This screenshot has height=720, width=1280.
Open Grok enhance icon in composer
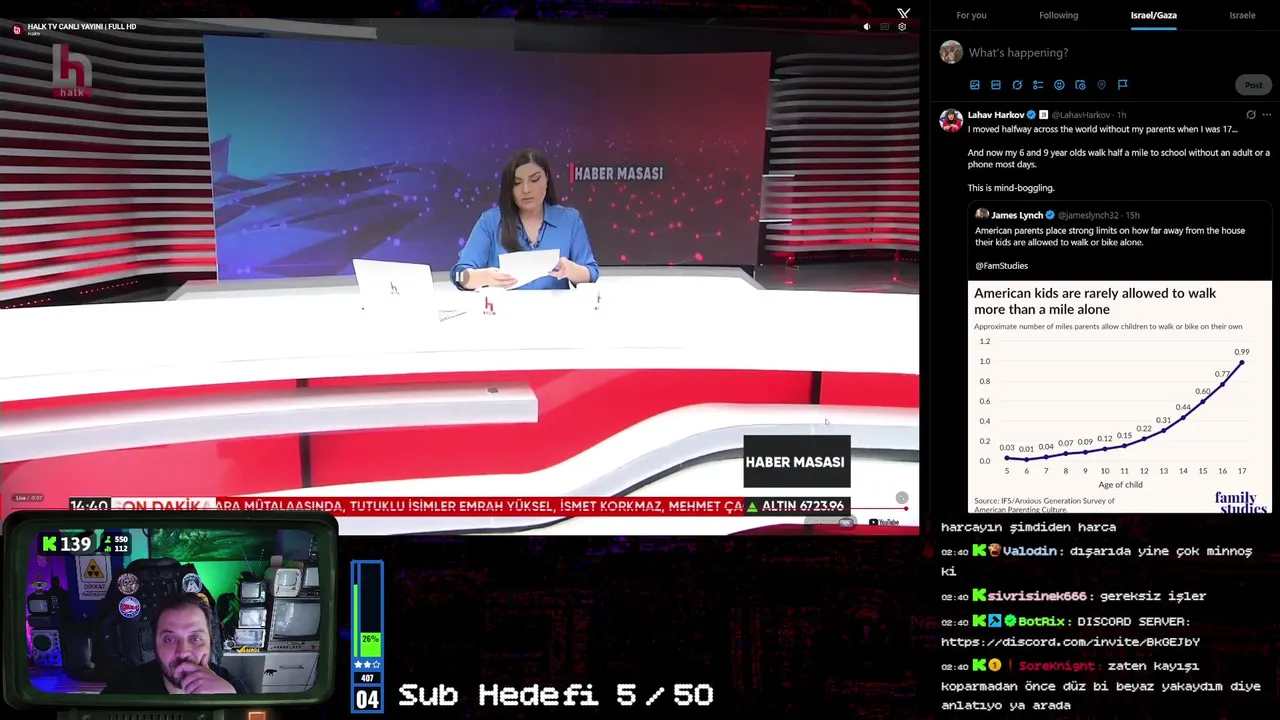point(1017,85)
